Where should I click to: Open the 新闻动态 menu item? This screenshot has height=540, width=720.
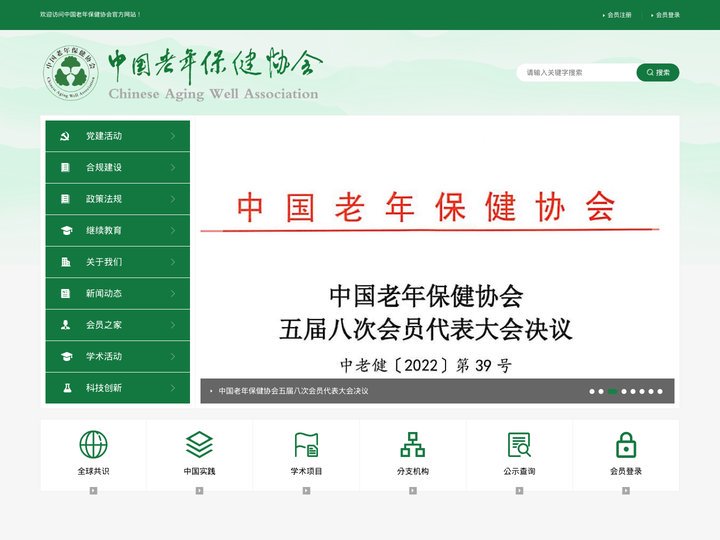tap(118, 293)
